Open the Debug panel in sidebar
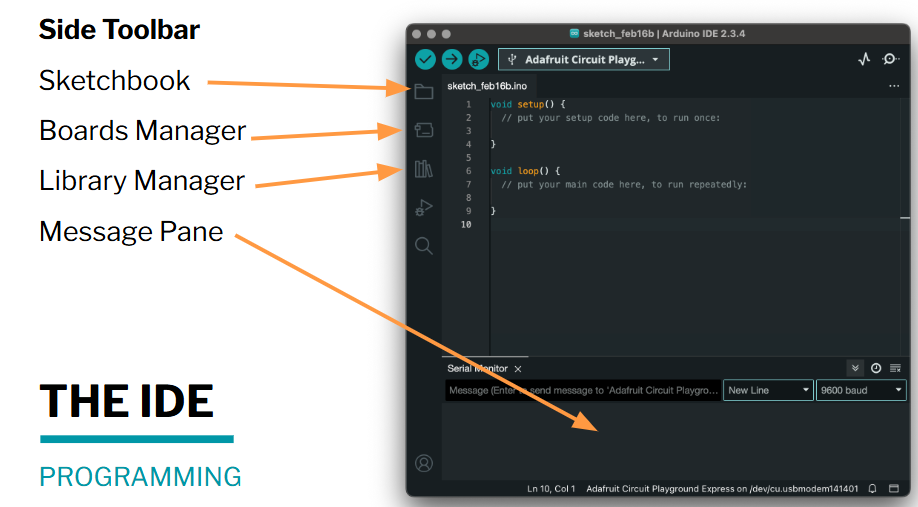 (x=424, y=208)
